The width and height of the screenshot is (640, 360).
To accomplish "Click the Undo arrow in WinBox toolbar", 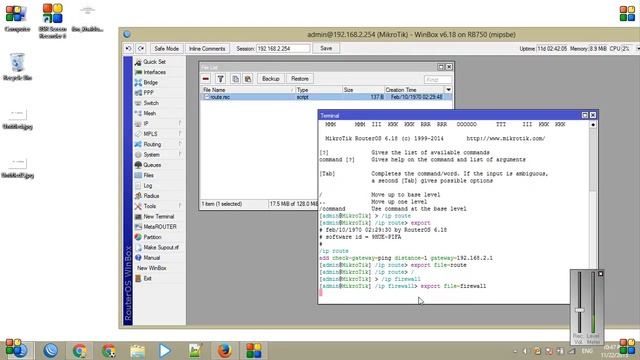I will pyautogui.click(x=129, y=48).
